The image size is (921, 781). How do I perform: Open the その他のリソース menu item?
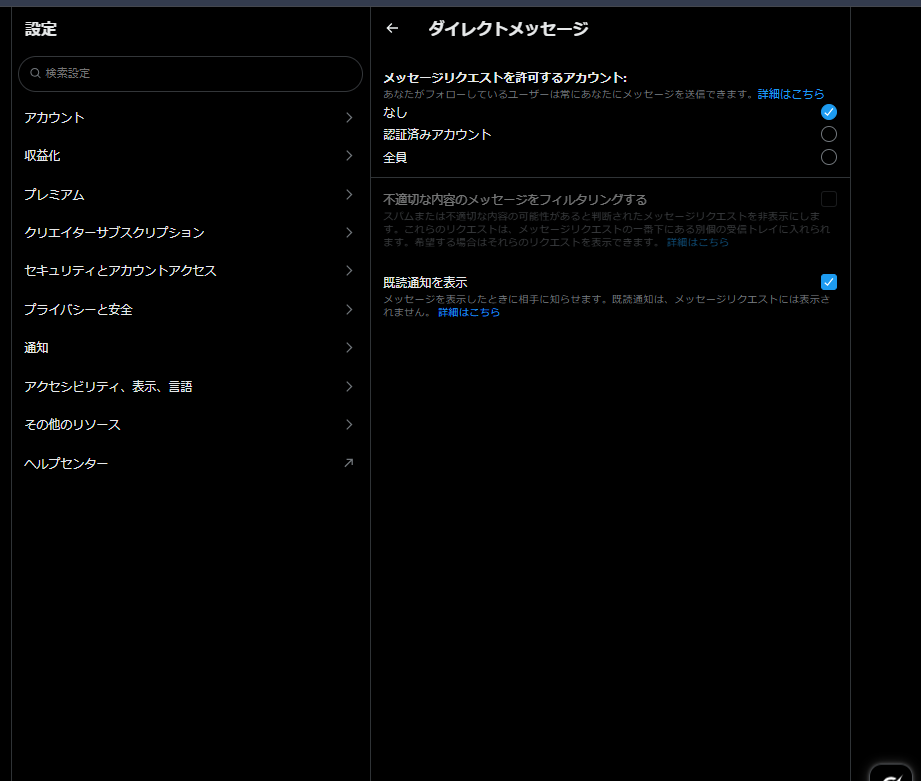click(190, 425)
